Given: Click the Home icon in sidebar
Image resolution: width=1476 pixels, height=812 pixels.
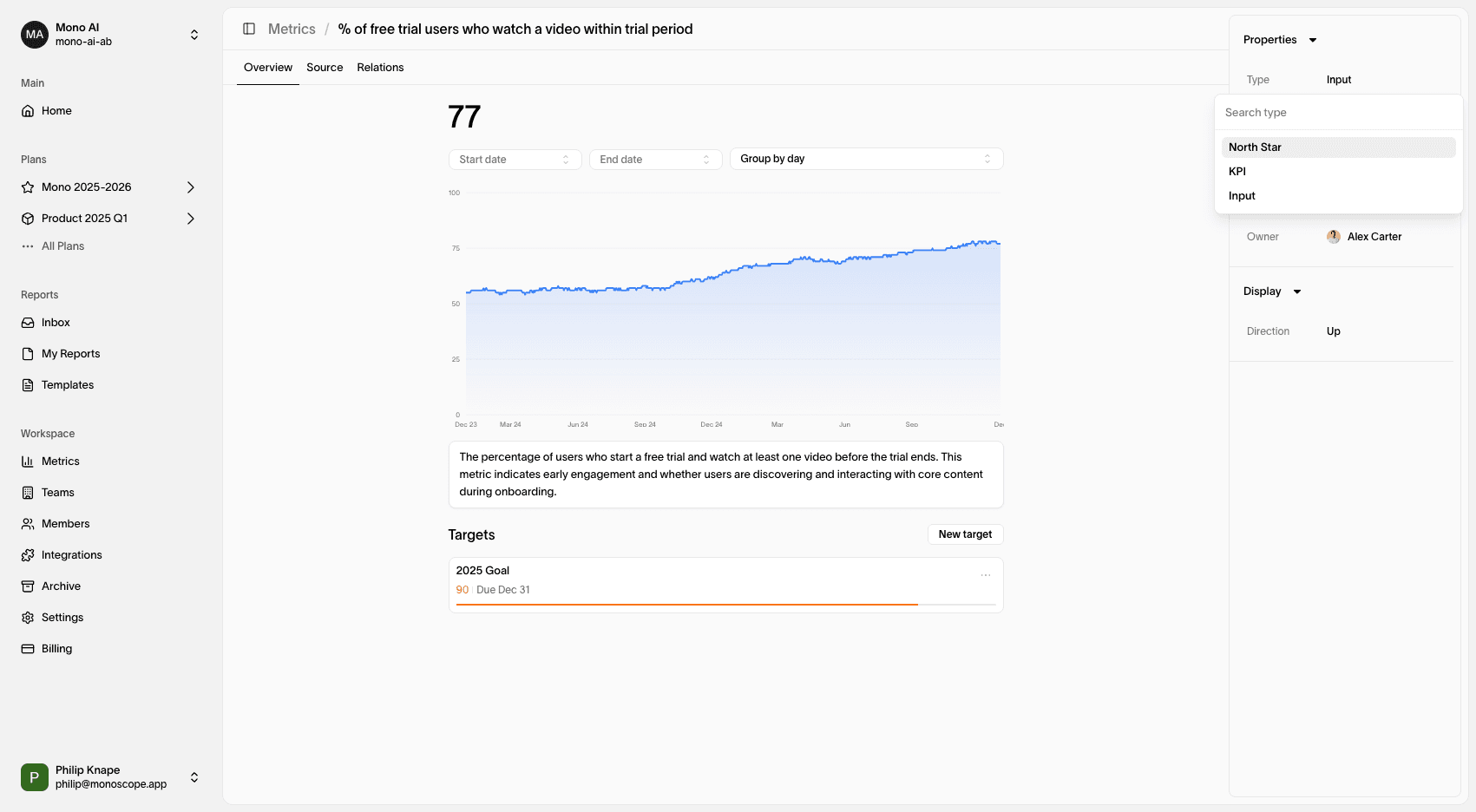Looking at the screenshot, I should click(x=28, y=111).
